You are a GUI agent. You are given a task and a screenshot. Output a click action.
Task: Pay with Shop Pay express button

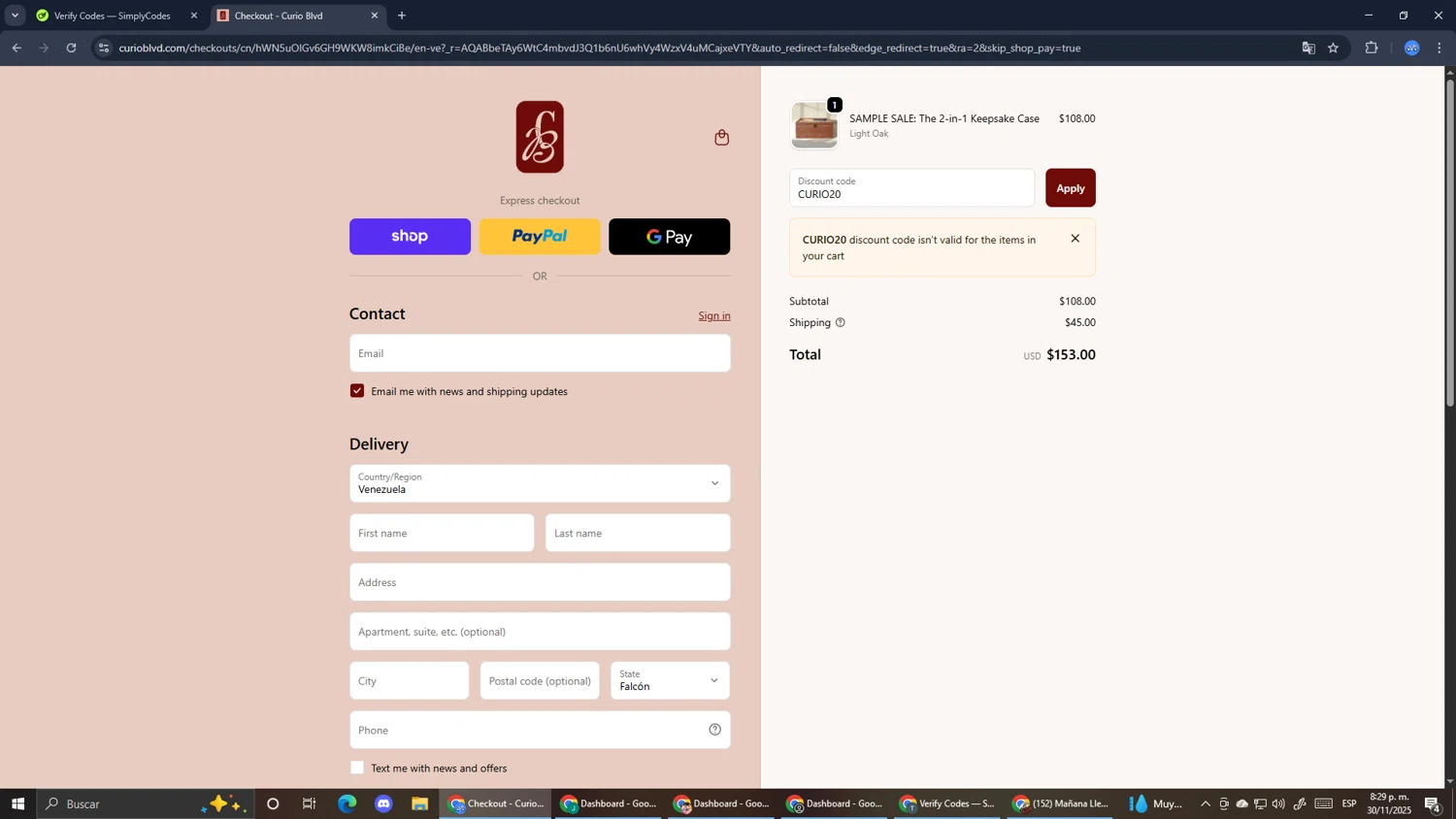pos(410,237)
